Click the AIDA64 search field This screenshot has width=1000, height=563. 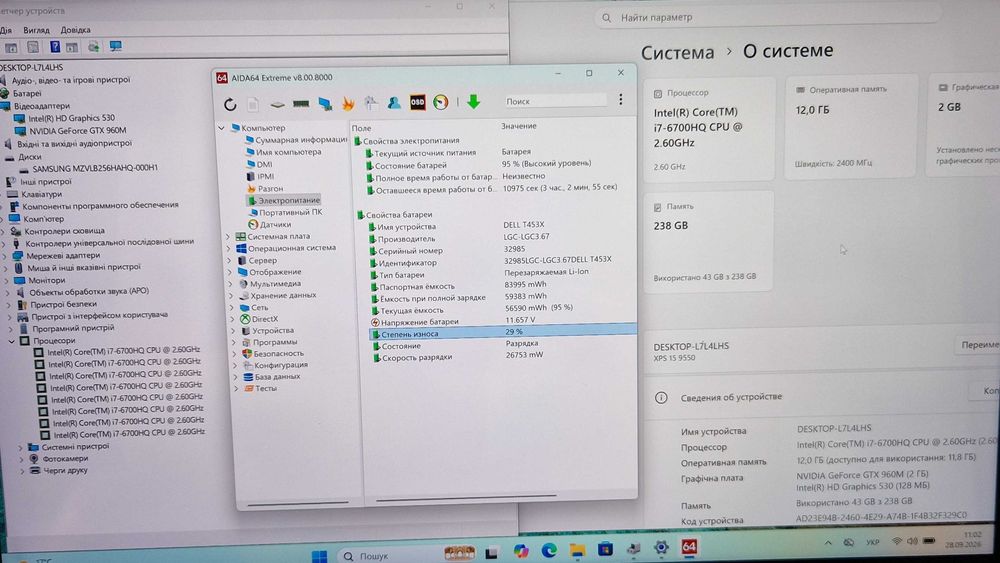click(x=555, y=101)
